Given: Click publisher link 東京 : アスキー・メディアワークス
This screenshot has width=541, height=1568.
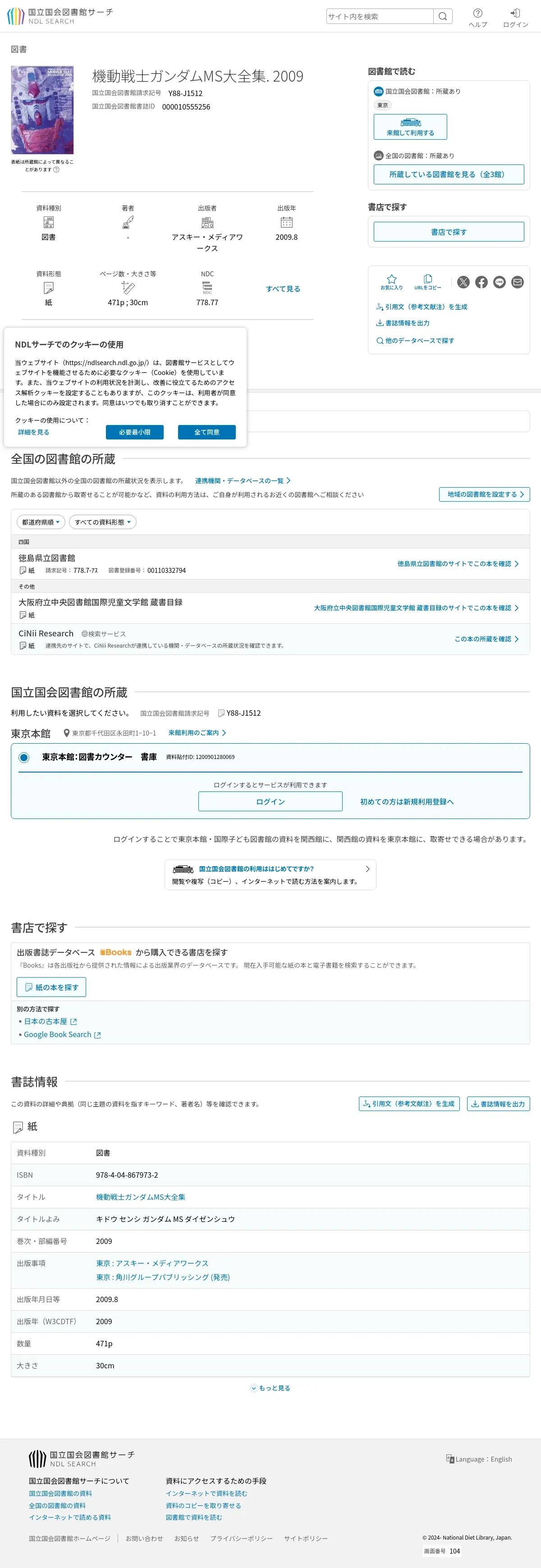Looking at the screenshot, I should tap(152, 1263).
